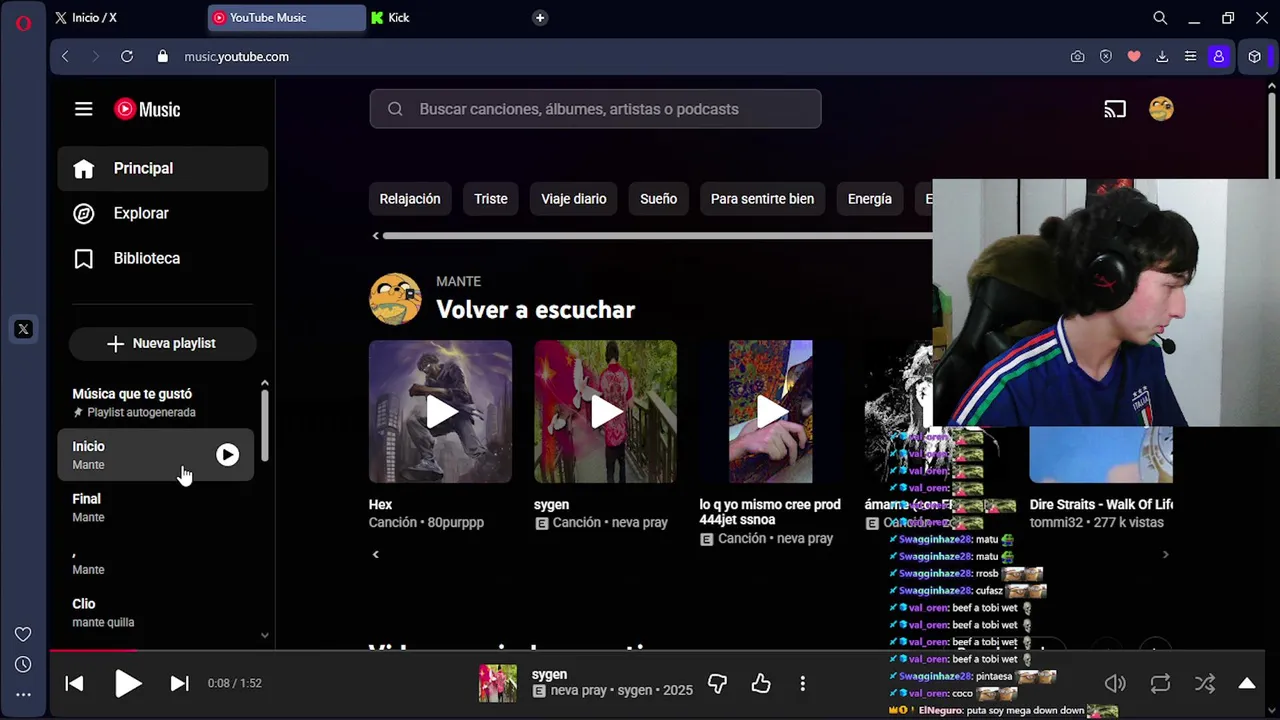Select the Viaje diario chip
This screenshot has height=720, width=1280.
(574, 199)
